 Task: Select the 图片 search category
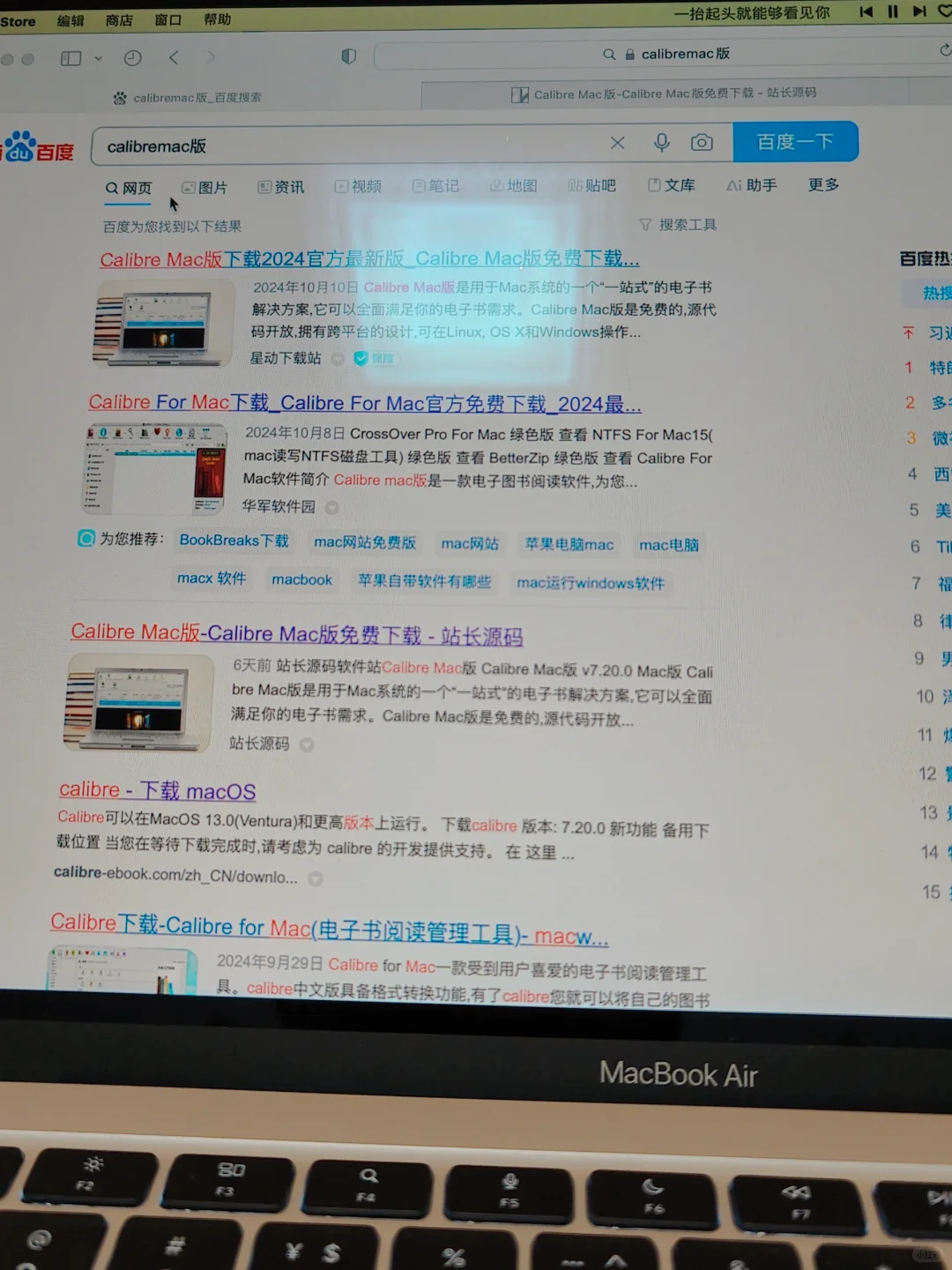205,188
